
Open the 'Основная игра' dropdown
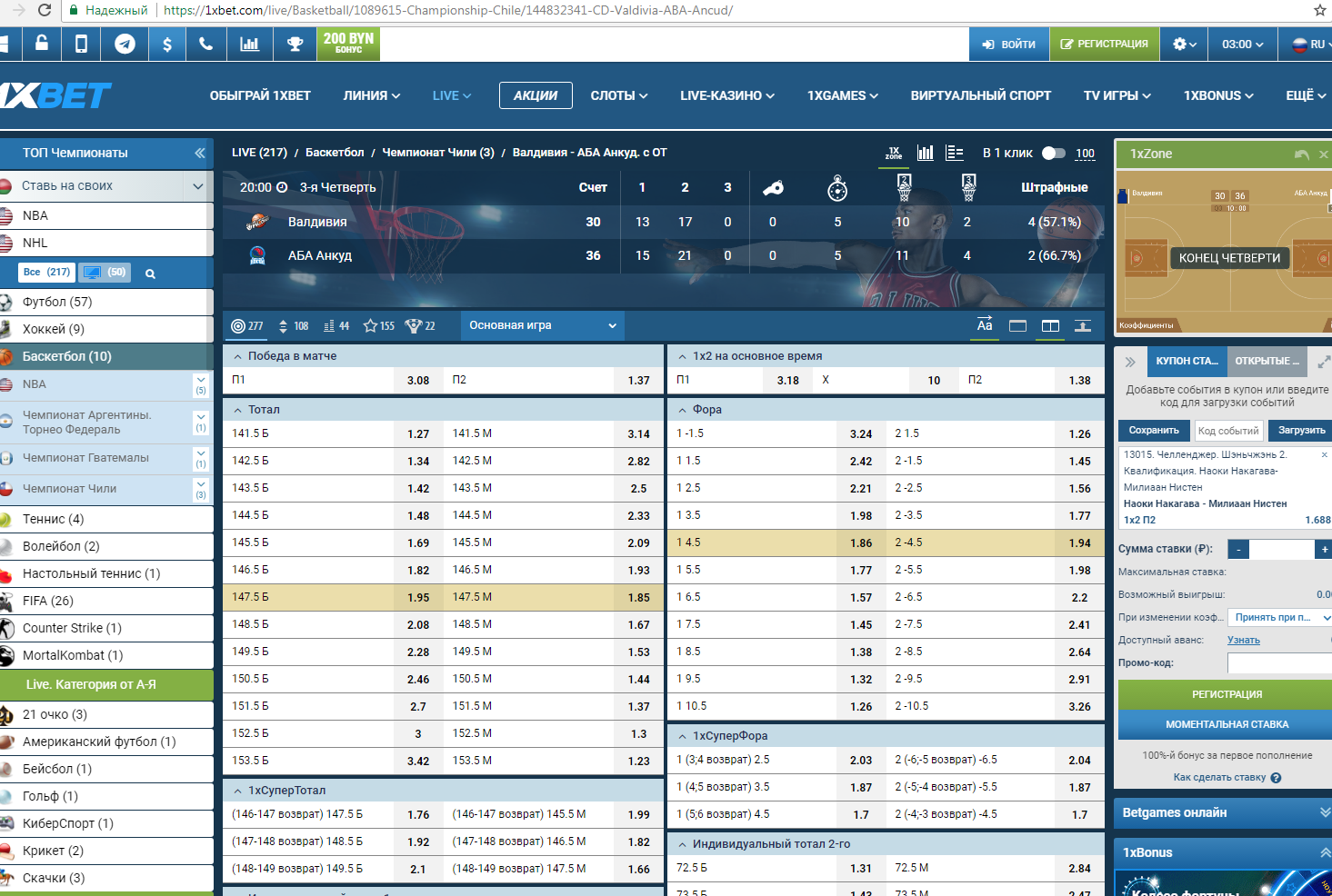(542, 325)
